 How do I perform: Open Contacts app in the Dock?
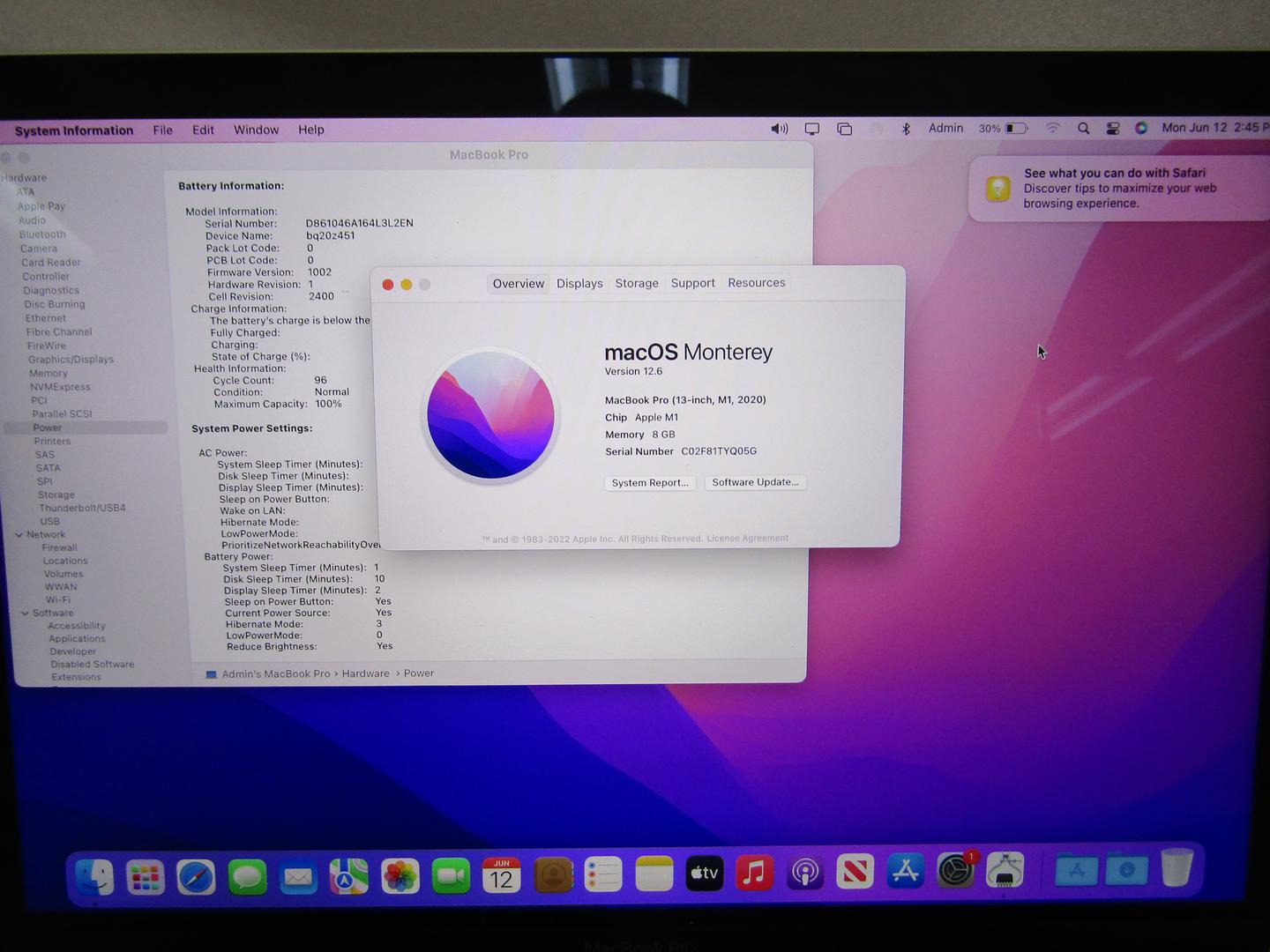[553, 875]
